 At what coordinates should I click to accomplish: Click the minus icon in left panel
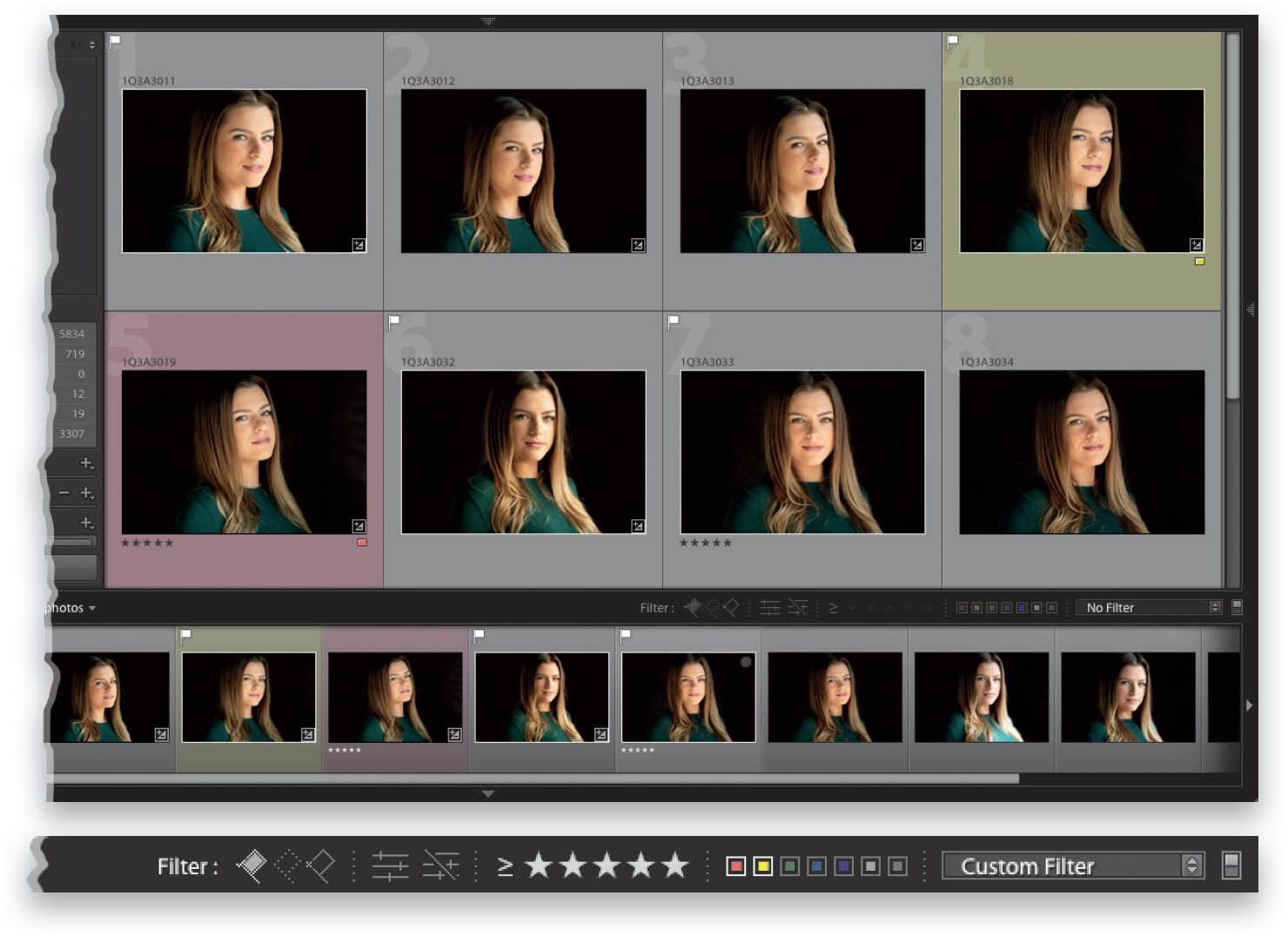64,493
